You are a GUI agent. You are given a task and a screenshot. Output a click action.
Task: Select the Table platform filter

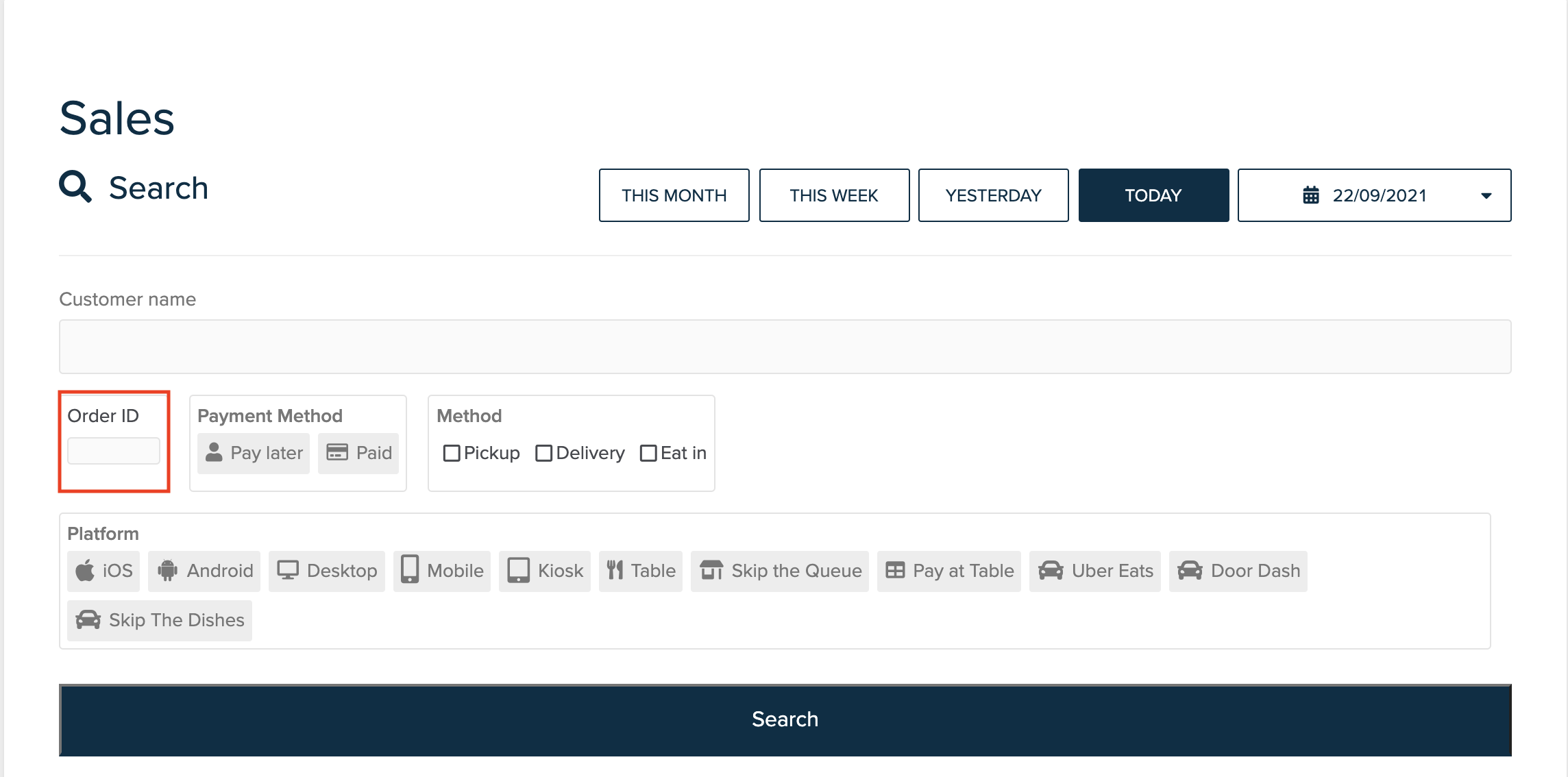tap(640, 570)
